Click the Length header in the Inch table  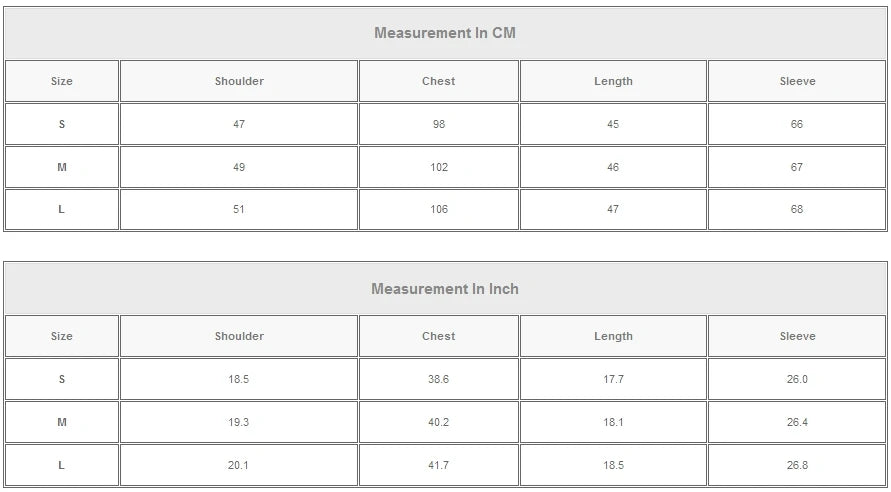coord(613,337)
